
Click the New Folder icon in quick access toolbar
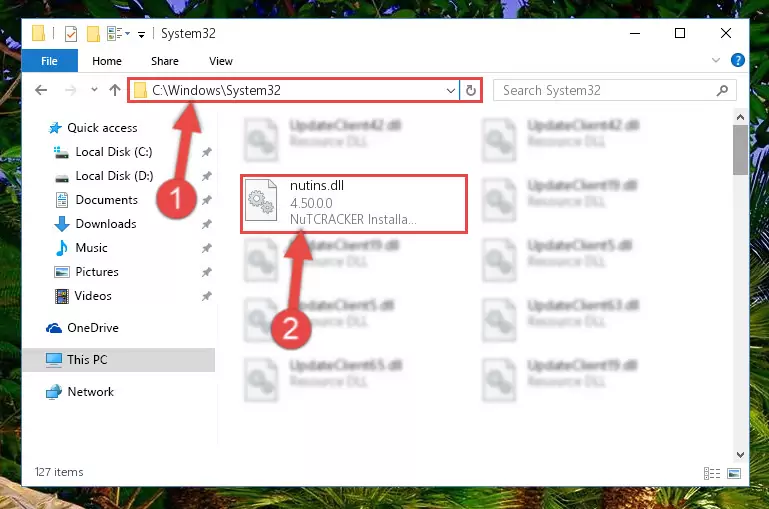point(93,34)
